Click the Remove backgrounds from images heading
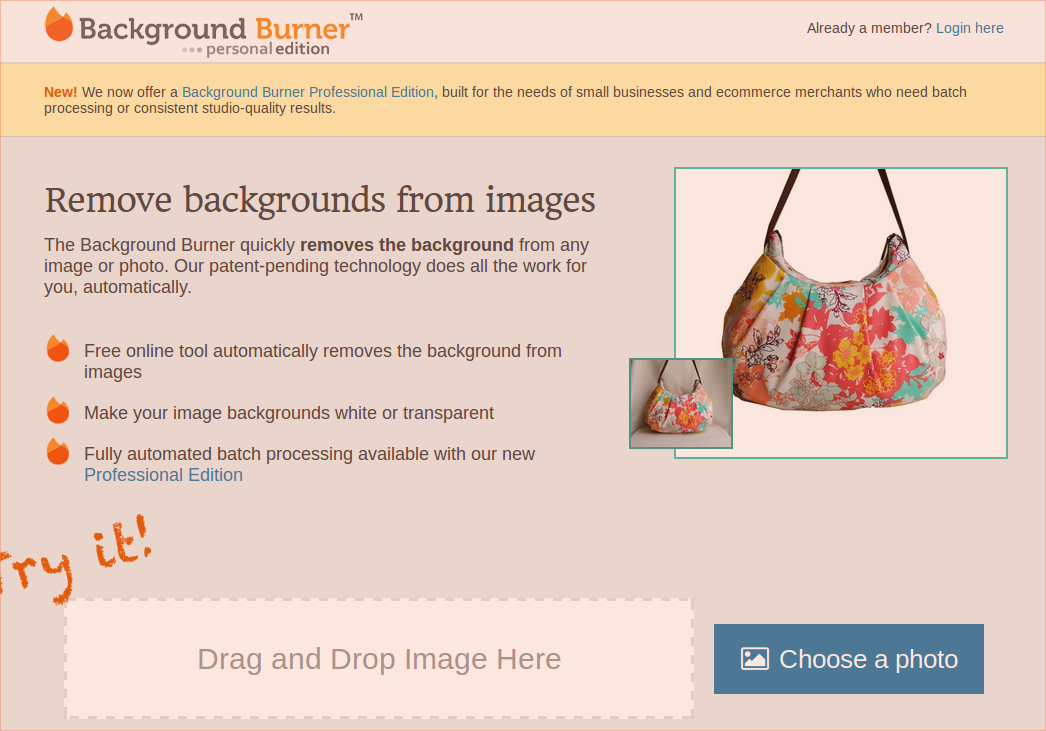Viewport: 1046px width, 731px height. point(320,200)
